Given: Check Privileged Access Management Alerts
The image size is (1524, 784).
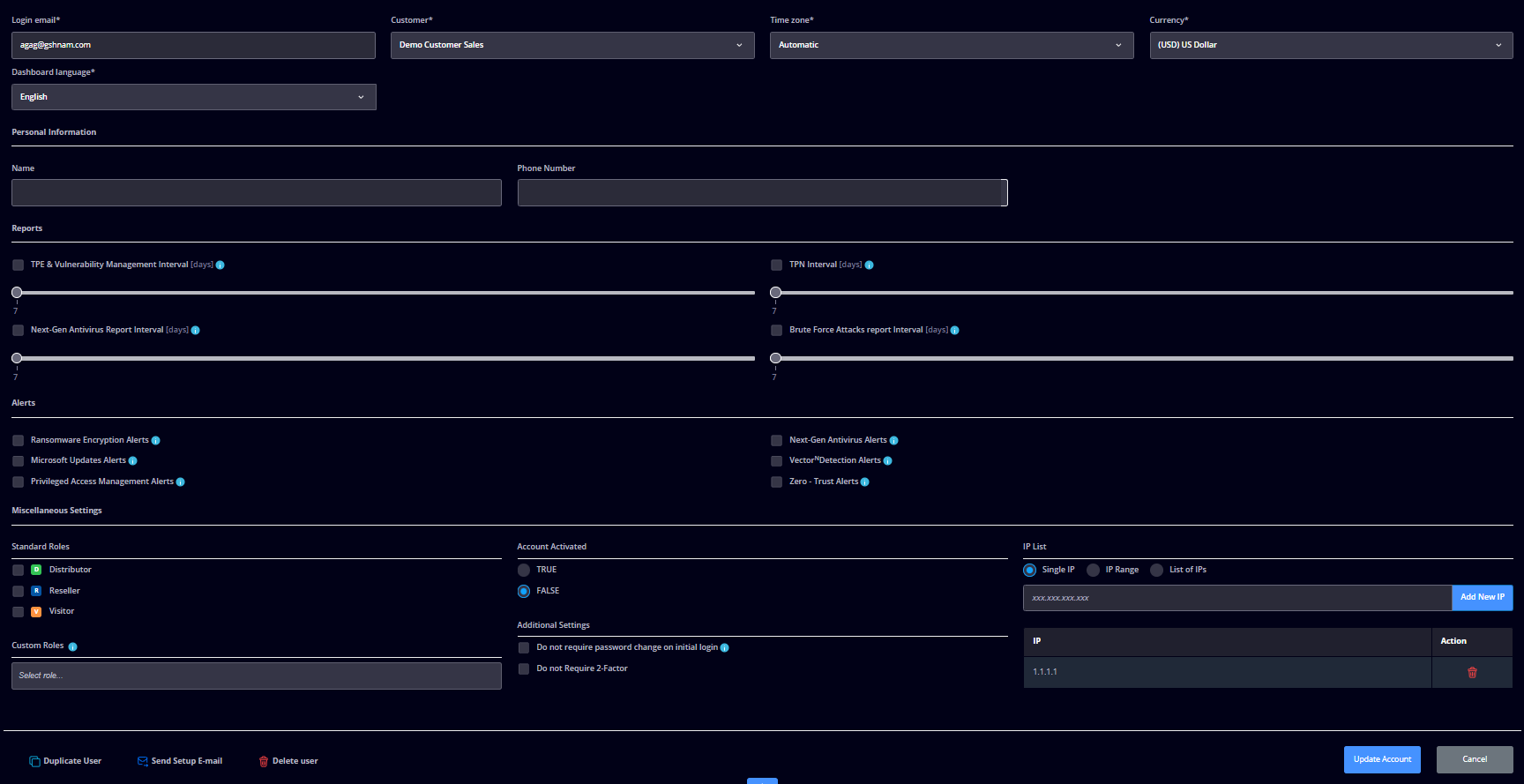Looking at the screenshot, I should pos(18,482).
